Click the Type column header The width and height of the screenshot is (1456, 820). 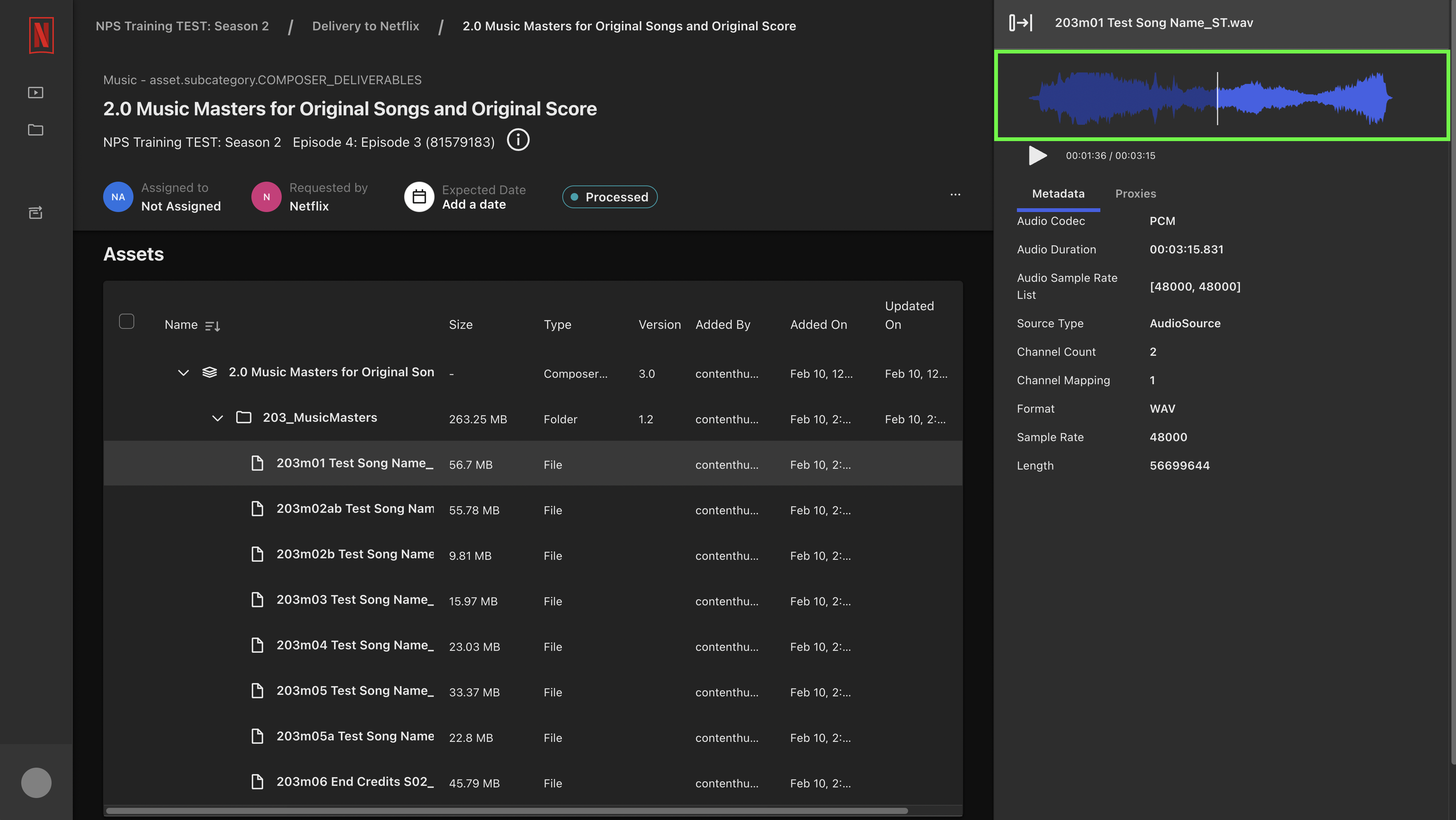click(x=557, y=325)
